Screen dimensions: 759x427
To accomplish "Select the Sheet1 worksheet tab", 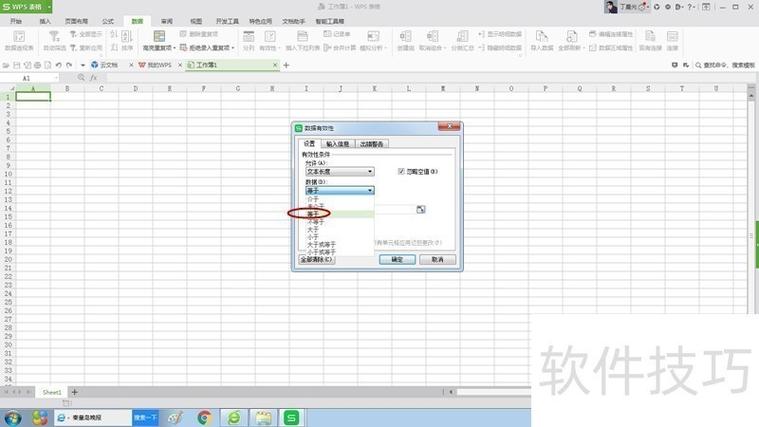I will [52, 392].
